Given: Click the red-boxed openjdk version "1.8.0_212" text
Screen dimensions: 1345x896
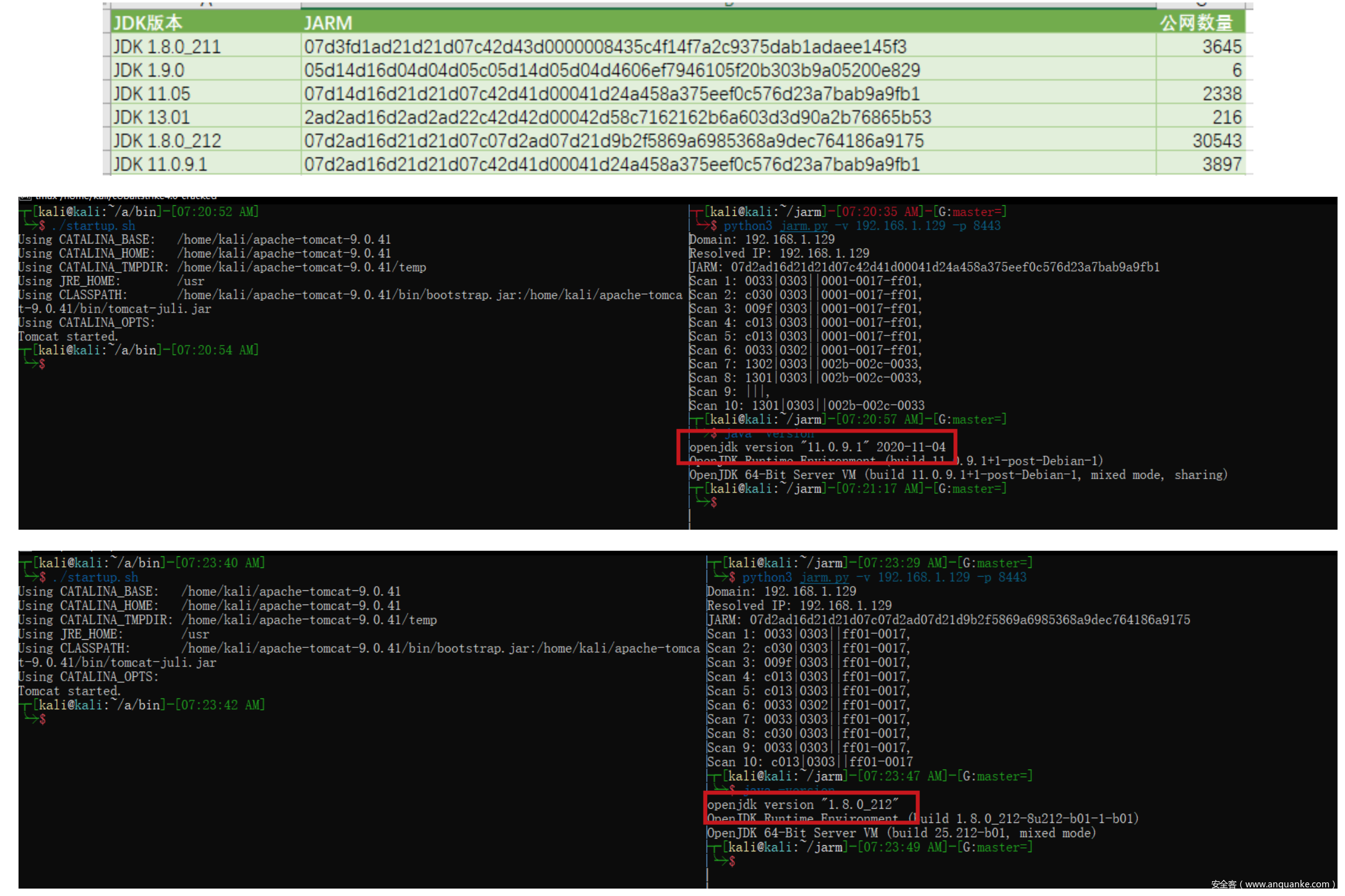Looking at the screenshot, I should (803, 804).
